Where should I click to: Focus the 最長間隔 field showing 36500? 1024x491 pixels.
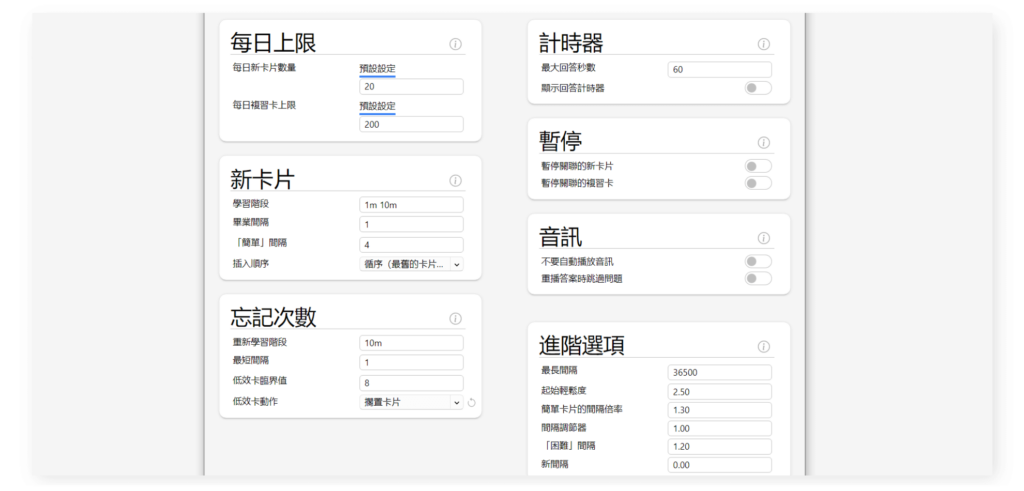[x=719, y=372]
